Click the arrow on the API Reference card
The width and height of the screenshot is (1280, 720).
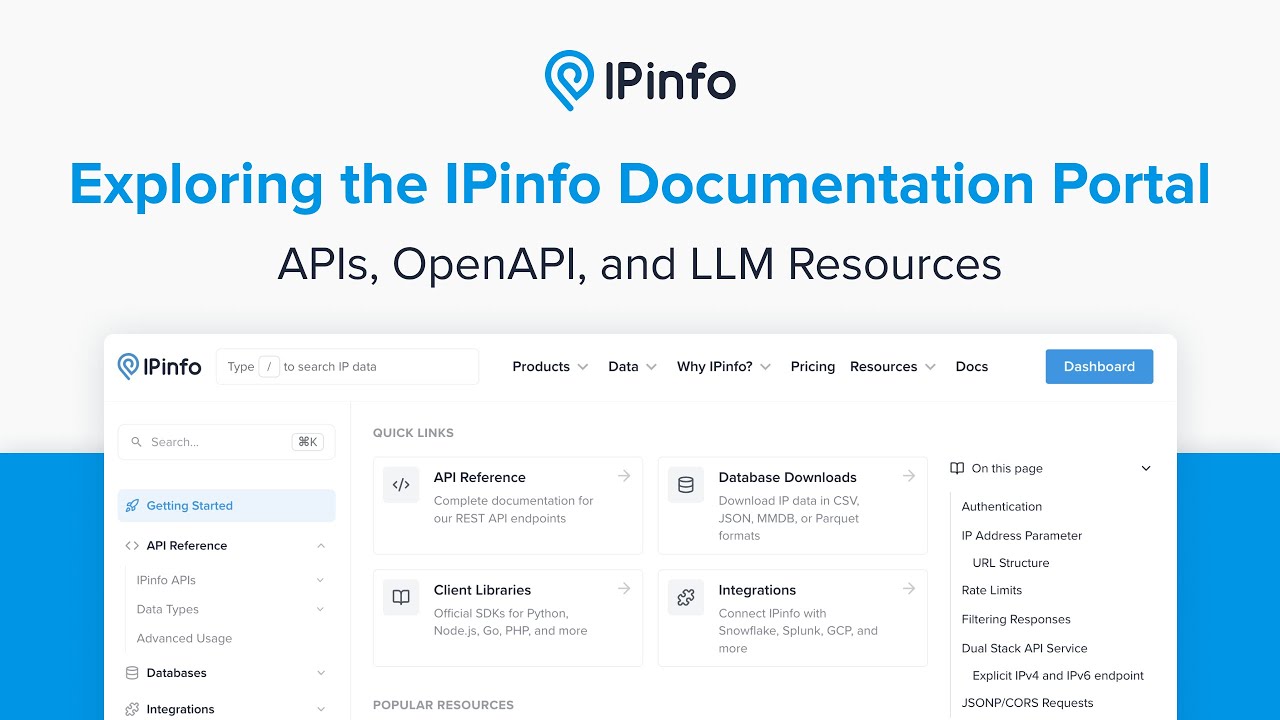click(624, 476)
